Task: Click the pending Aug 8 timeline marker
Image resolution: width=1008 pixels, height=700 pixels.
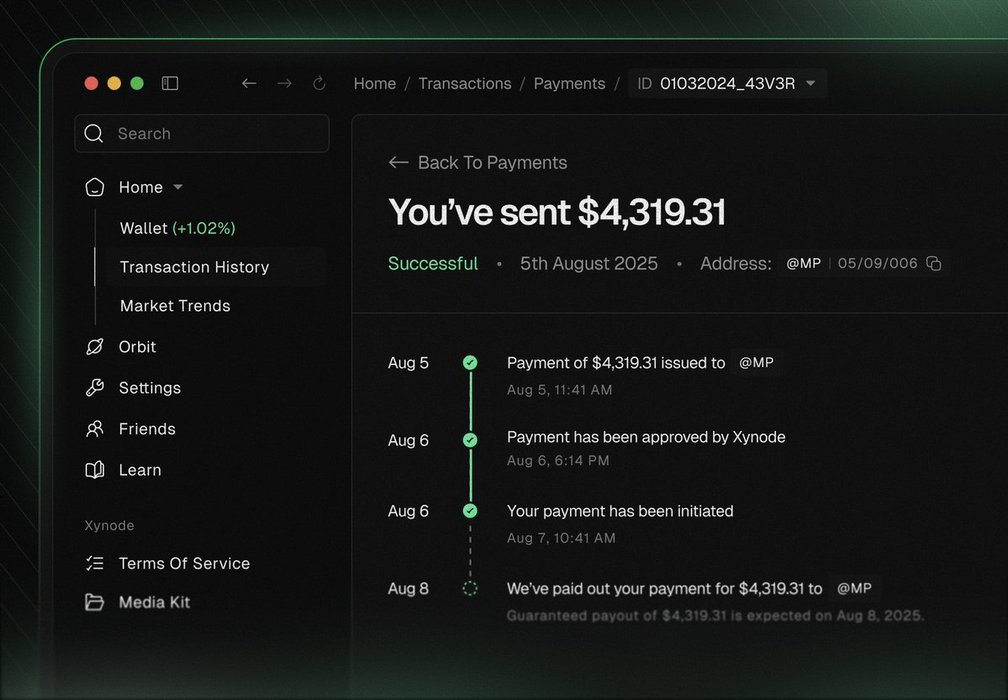Action: pos(470,589)
